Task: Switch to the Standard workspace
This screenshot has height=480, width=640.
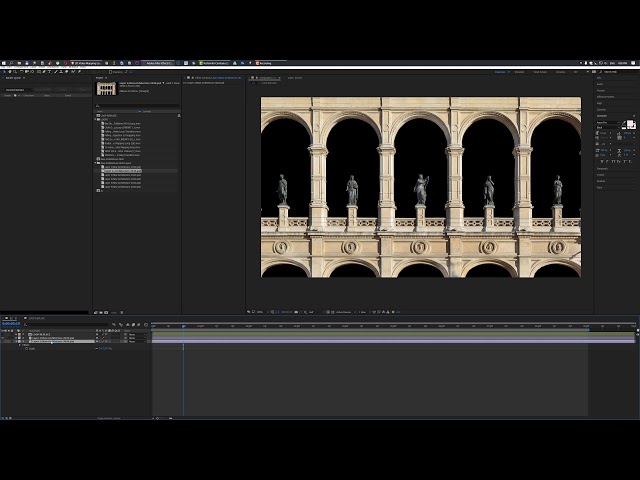Action: 519,72
